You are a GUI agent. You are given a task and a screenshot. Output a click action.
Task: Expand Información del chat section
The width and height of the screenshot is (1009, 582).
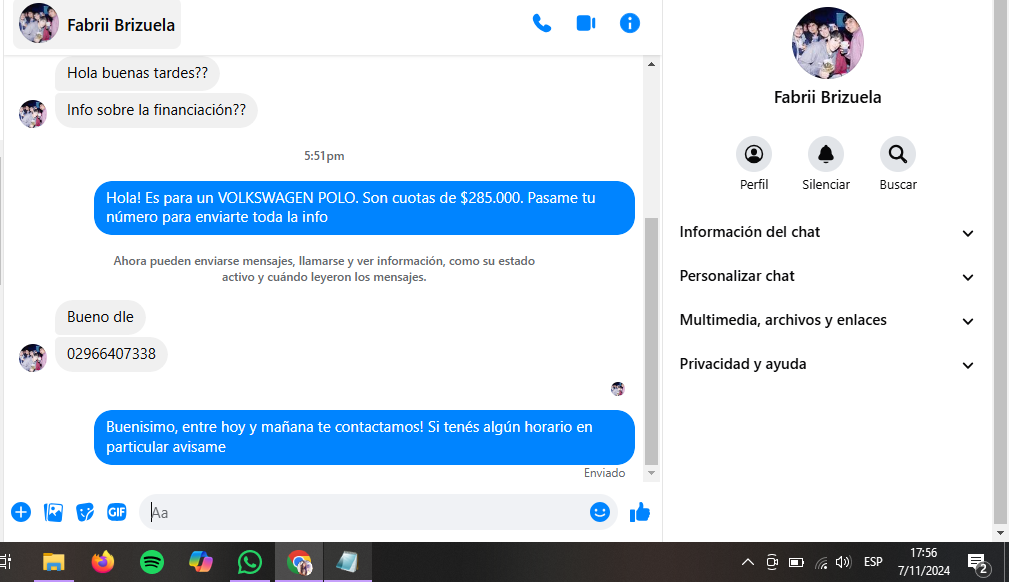pyautogui.click(x=826, y=232)
